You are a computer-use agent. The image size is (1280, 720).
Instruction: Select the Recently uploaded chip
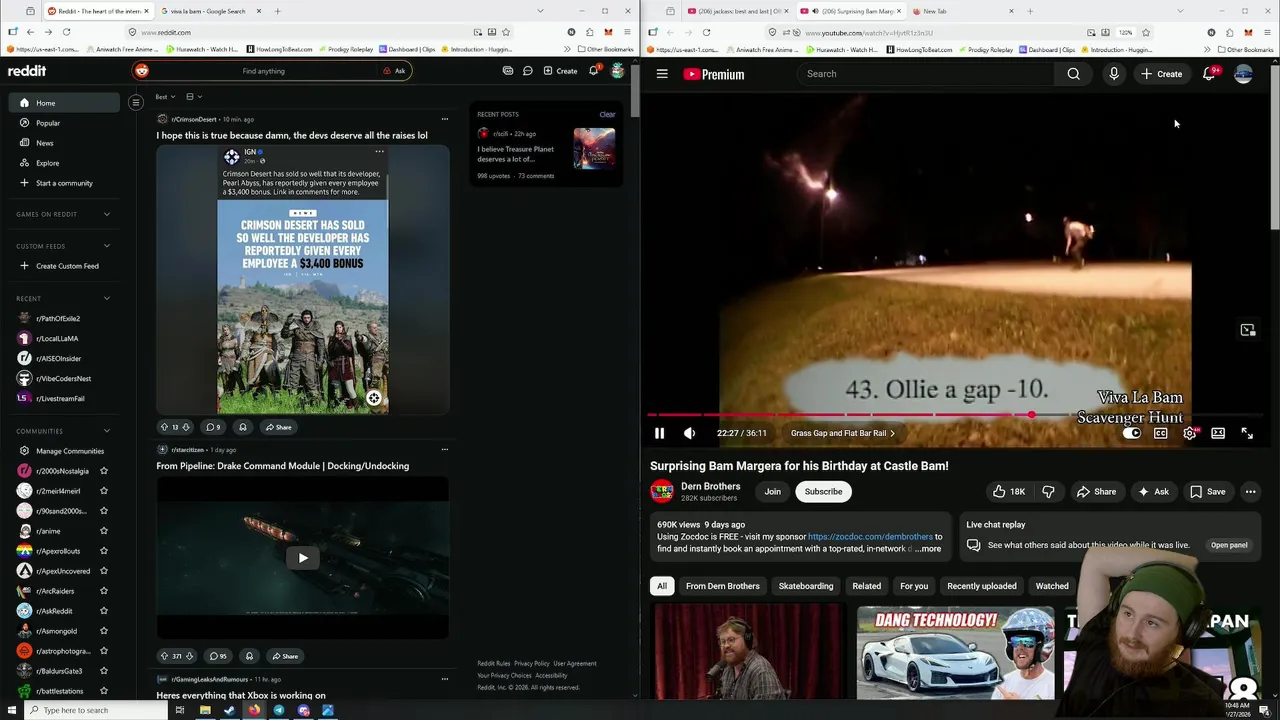[981, 586]
